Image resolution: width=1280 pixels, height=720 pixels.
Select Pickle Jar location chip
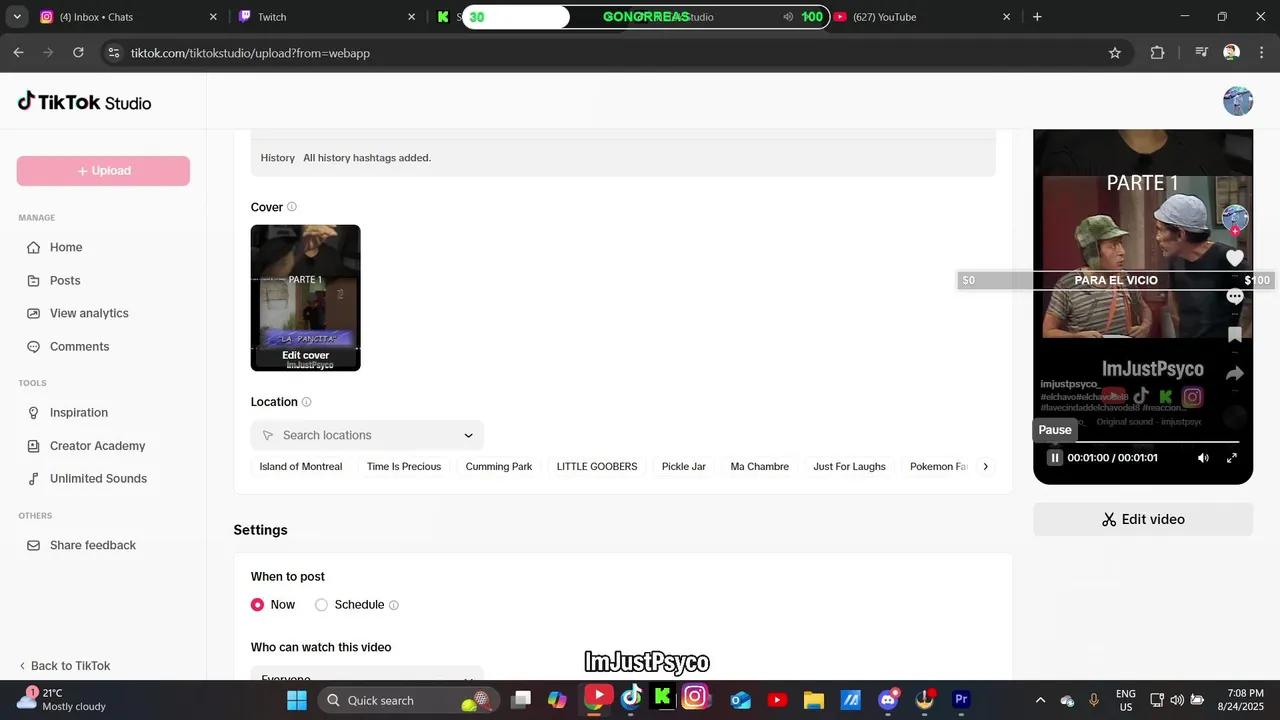tap(684, 466)
